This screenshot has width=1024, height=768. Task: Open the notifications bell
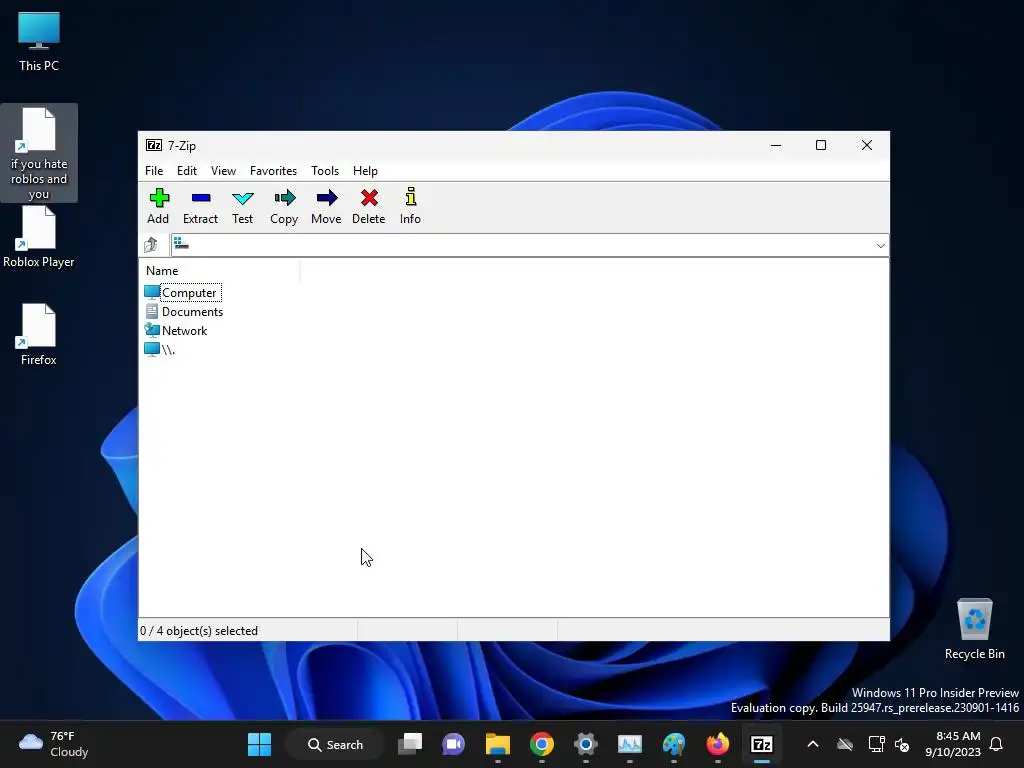(x=997, y=744)
